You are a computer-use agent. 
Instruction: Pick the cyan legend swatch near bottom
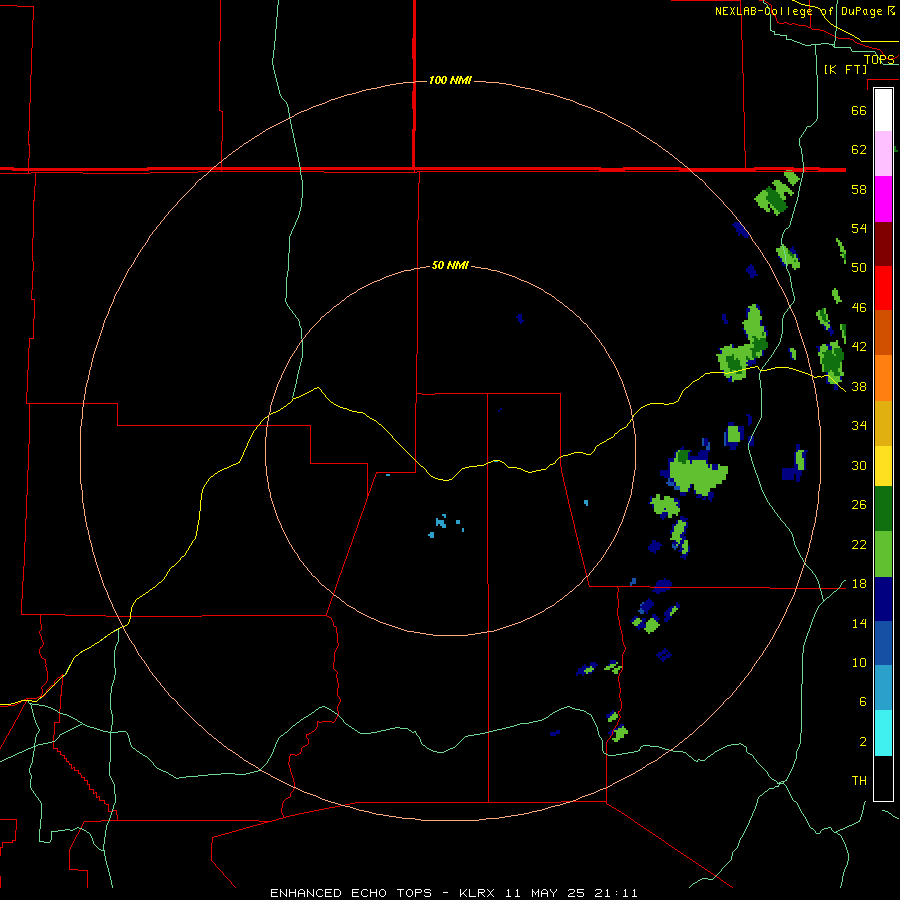(883, 732)
